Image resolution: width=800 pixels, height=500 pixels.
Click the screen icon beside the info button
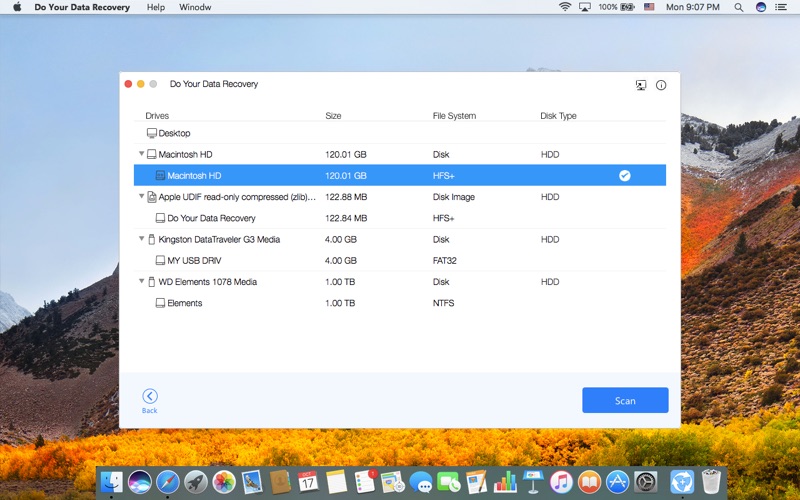[641, 85]
